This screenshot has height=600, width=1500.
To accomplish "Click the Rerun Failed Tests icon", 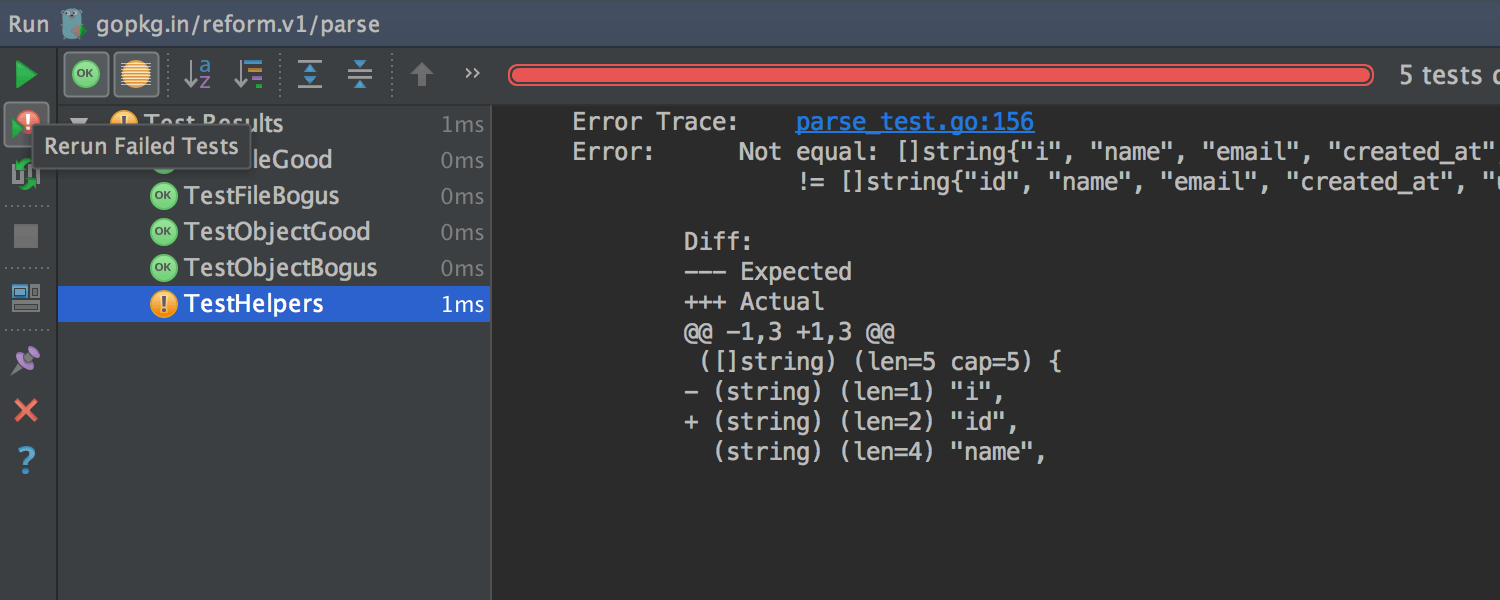I will [24, 124].
